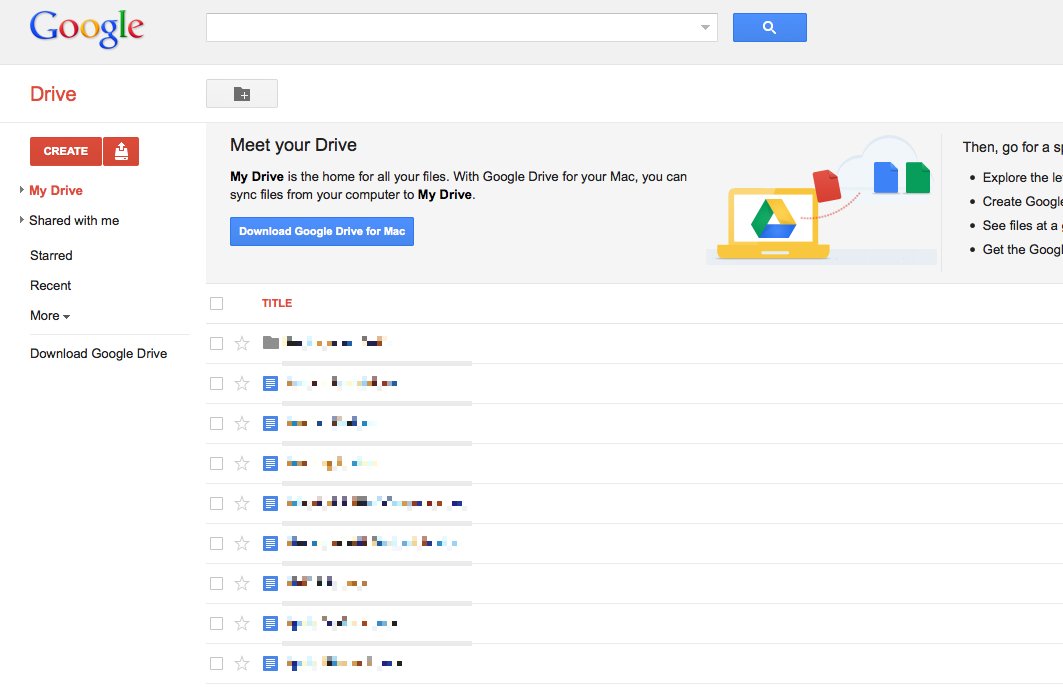
Task: Open the More dropdown in the sidebar
Action: [x=49, y=315]
